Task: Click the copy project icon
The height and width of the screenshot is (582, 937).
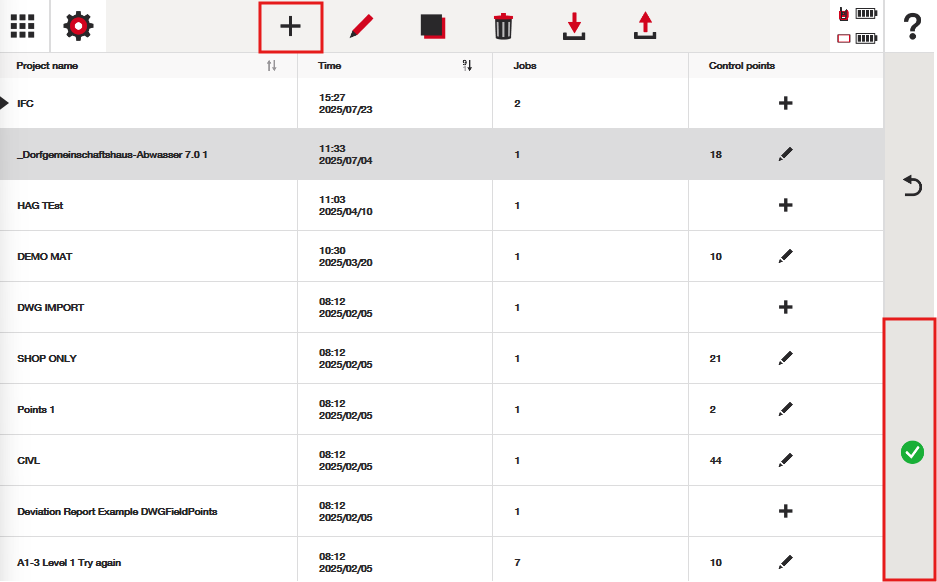Action: (433, 27)
